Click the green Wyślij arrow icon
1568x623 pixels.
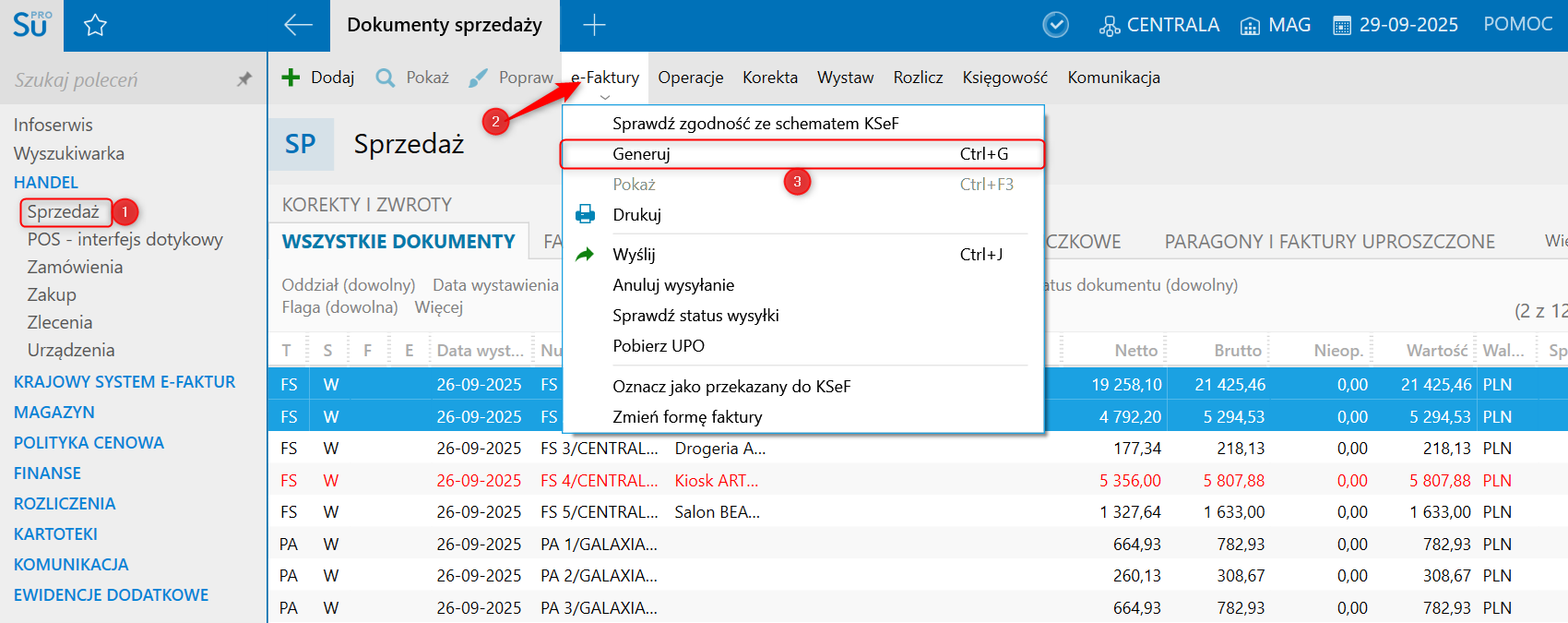585,255
